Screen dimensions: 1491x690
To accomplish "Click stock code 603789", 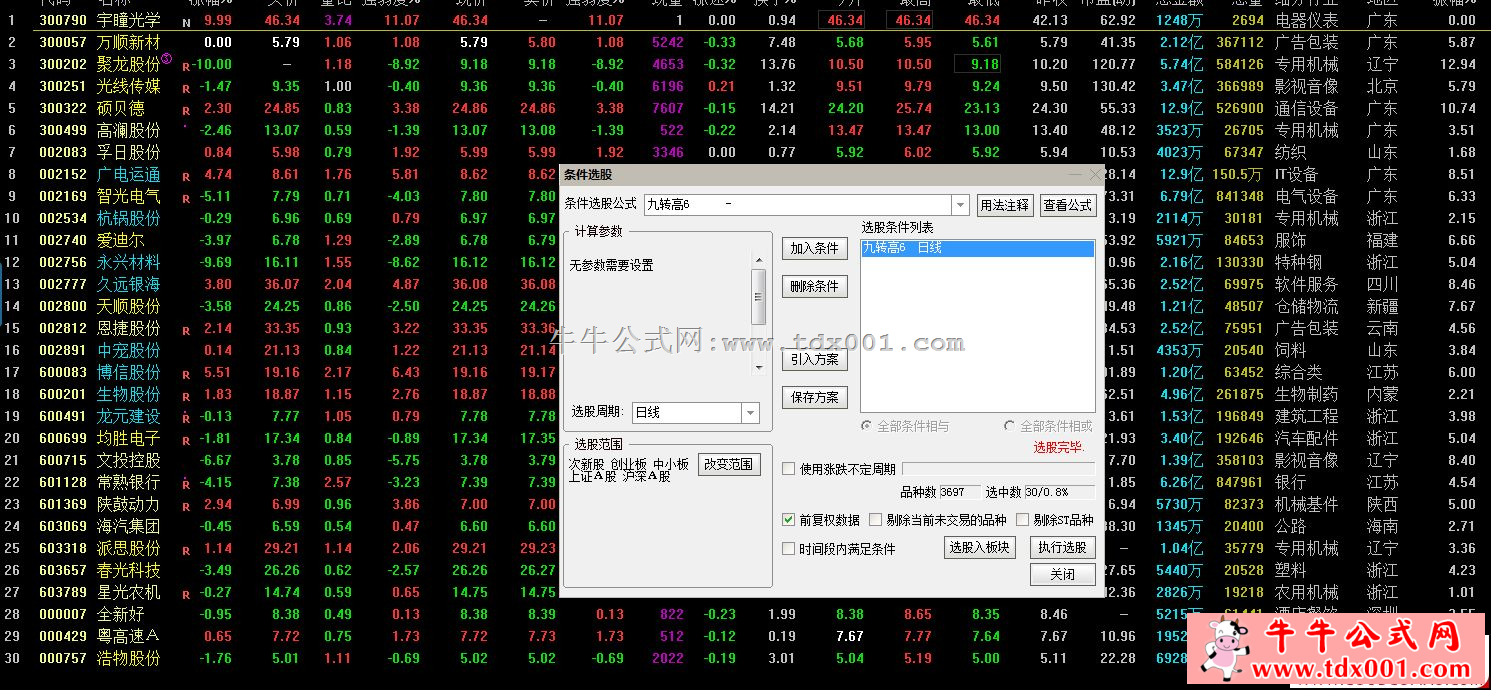I will click(x=63, y=592).
